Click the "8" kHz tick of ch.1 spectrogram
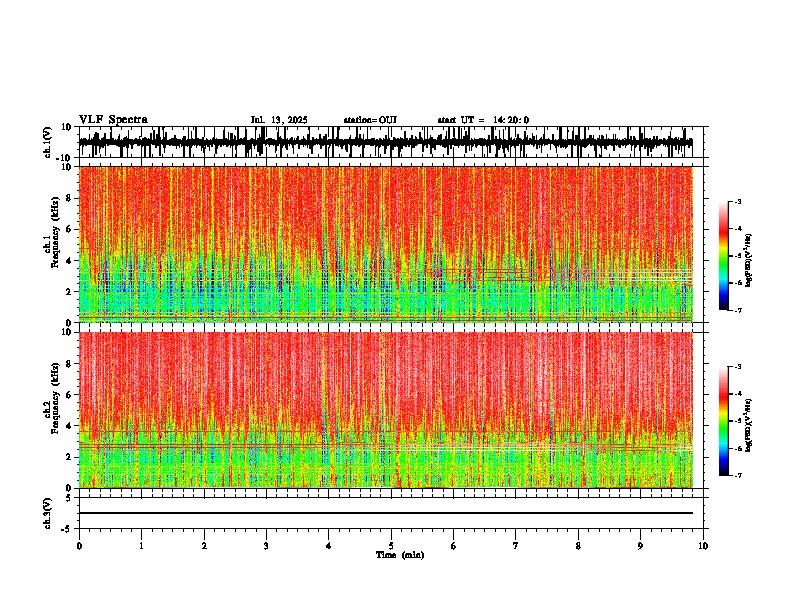The image size is (792, 612). point(70,198)
